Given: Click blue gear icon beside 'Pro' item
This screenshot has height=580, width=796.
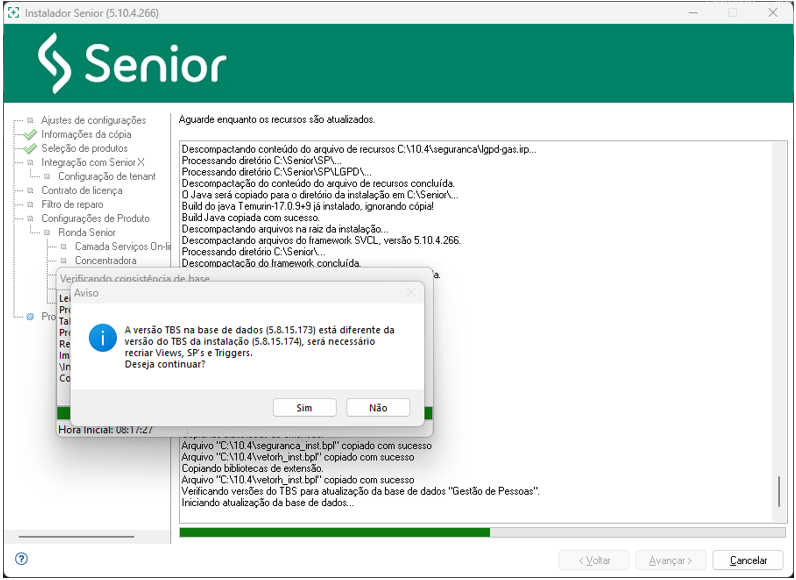Looking at the screenshot, I should click(x=30, y=317).
